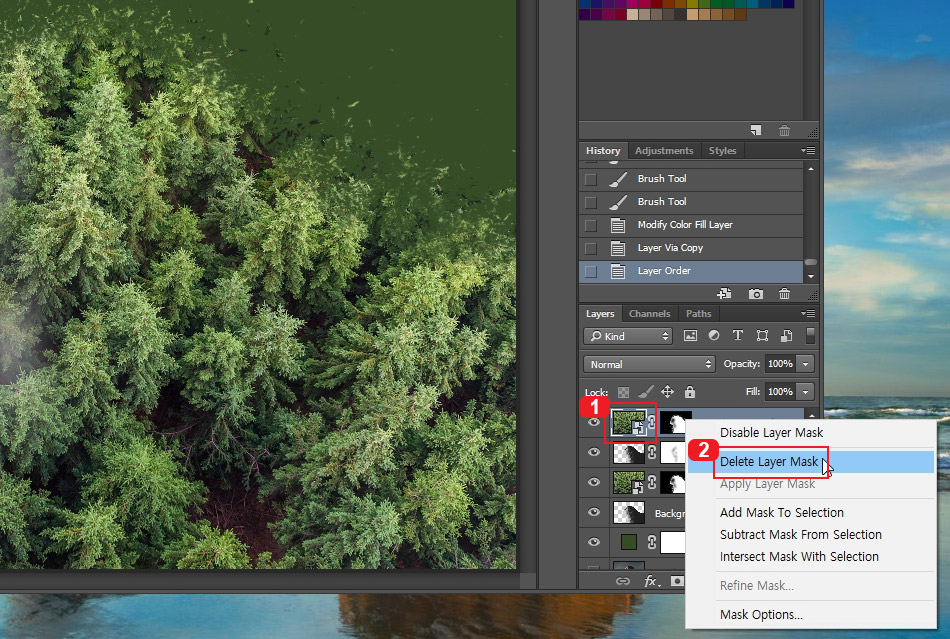950x639 pixels.
Task: Lock all layer attributes with padlock icon
Action: (689, 392)
